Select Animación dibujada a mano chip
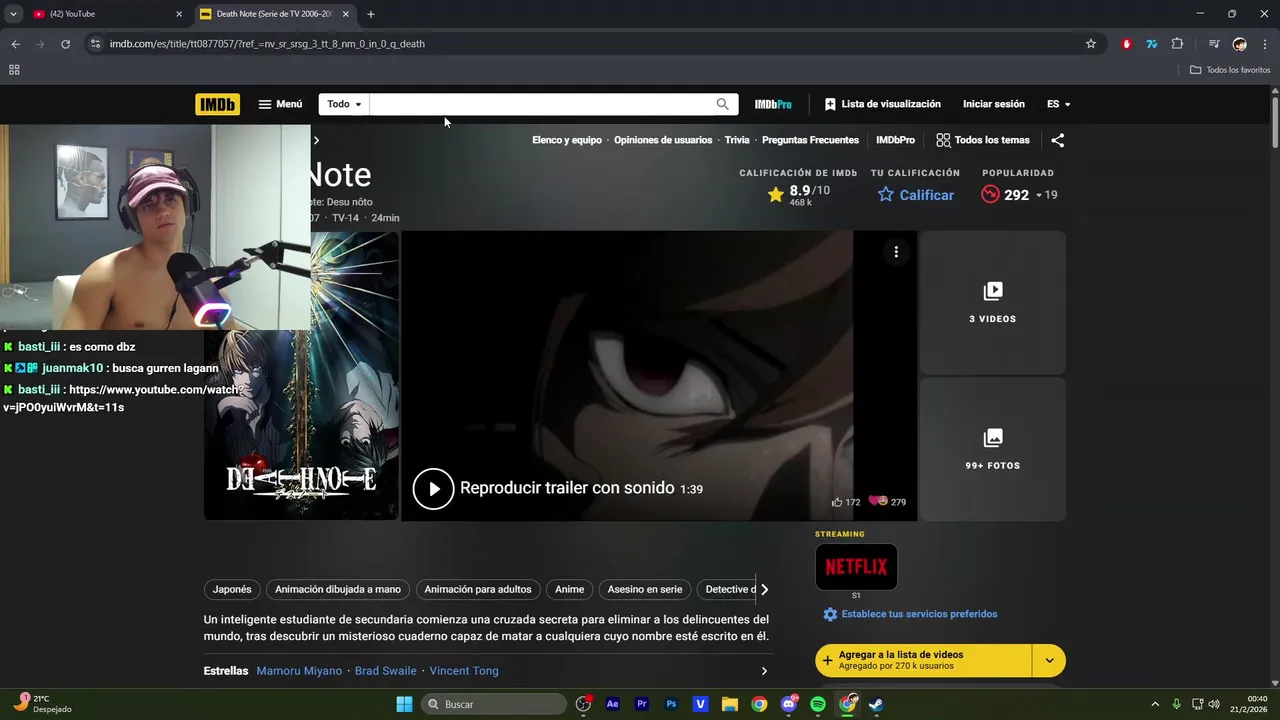This screenshot has height=720, width=1280. 338,589
